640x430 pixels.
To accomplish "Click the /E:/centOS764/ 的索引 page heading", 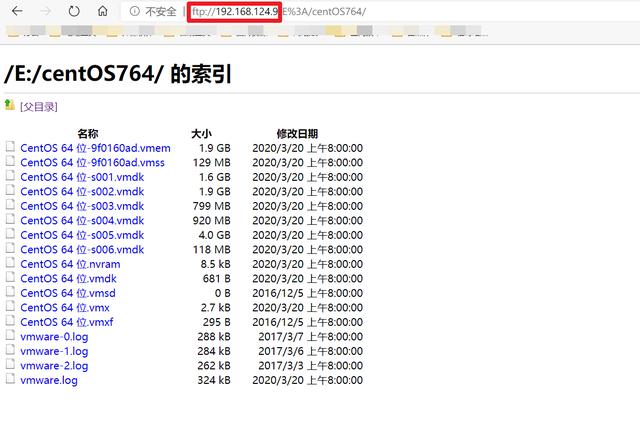I will pyautogui.click(x=118, y=74).
